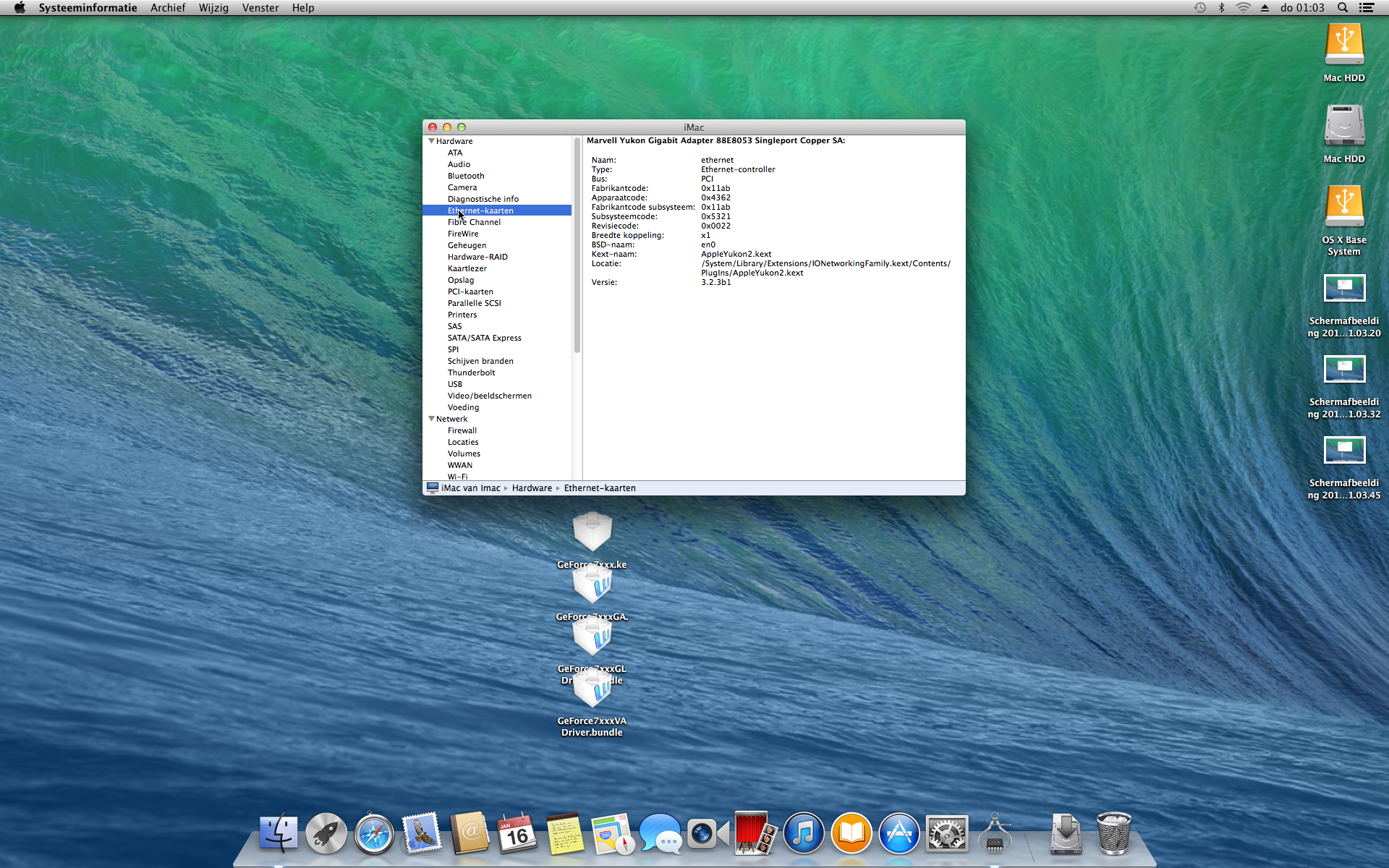Open Finder from the Dock

279,833
